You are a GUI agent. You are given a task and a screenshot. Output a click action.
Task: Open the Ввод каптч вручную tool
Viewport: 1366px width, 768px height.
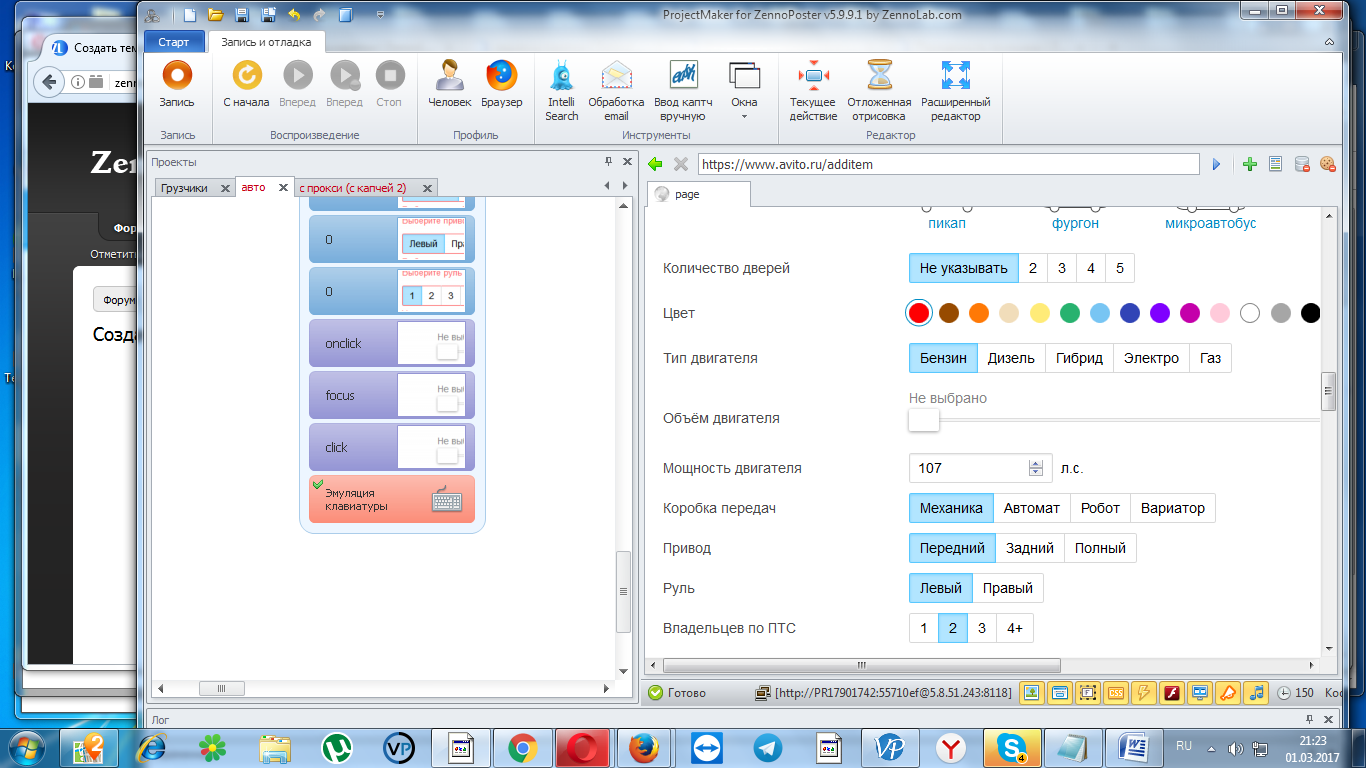(683, 91)
